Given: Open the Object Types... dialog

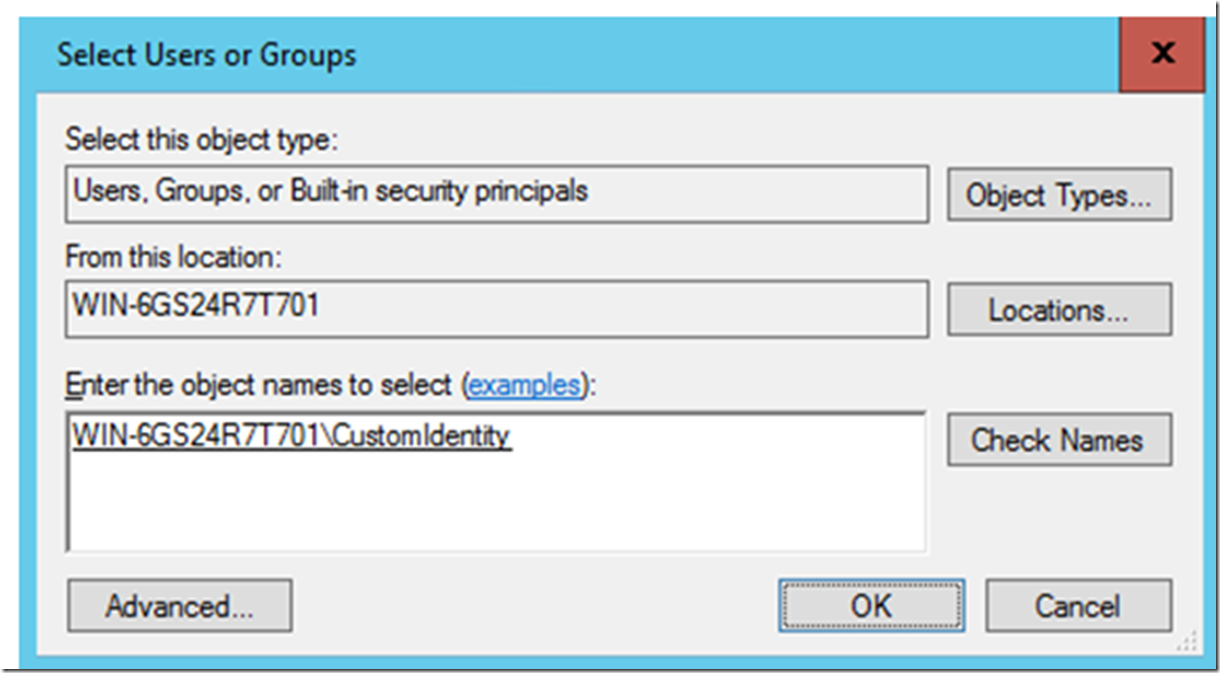Looking at the screenshot, I should coord(1059,194).
